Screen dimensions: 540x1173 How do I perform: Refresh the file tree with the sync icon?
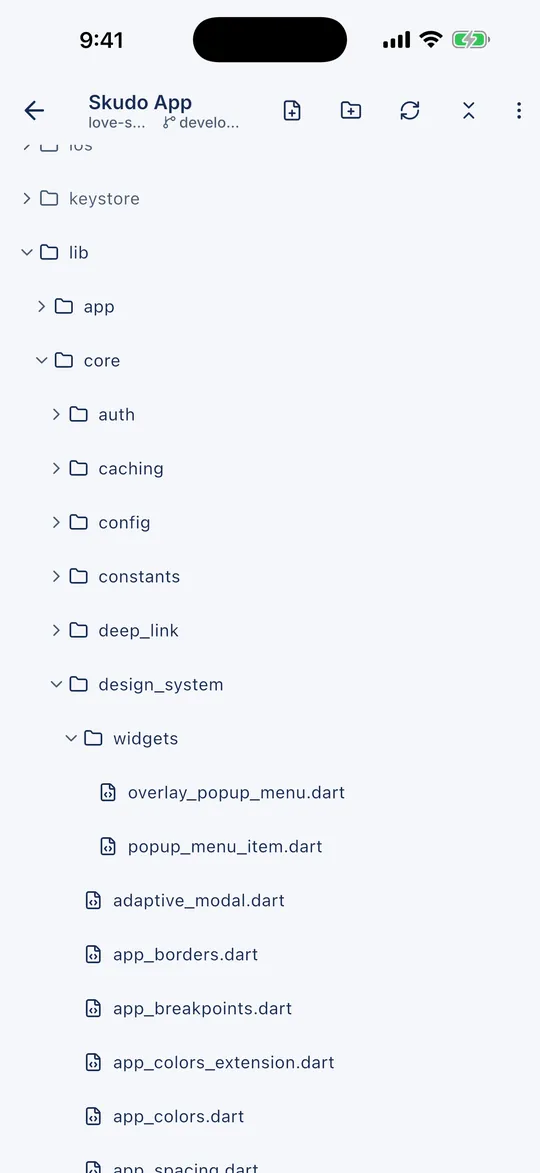tap(410, 111)
